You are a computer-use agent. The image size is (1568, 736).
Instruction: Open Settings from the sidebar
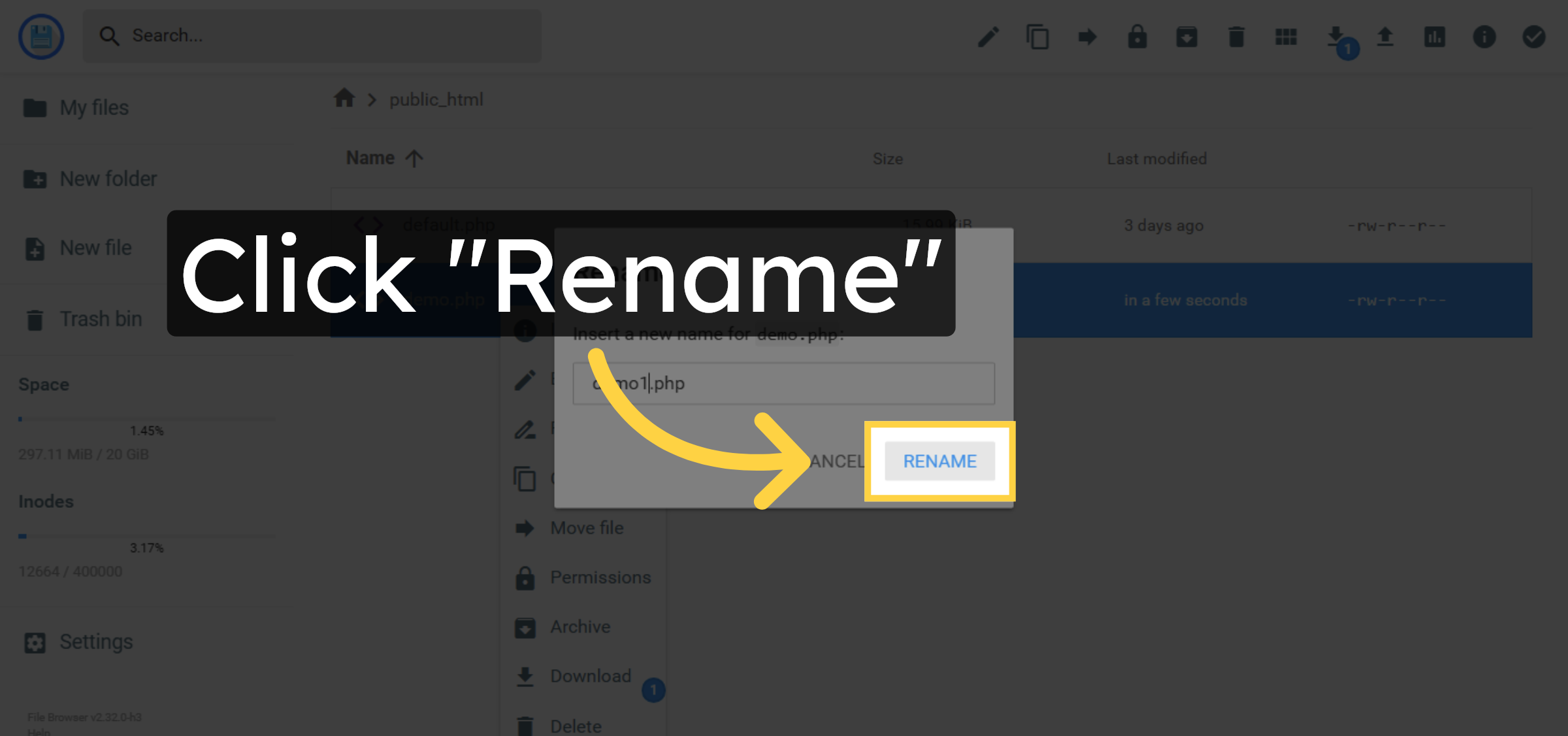[96, 642]
